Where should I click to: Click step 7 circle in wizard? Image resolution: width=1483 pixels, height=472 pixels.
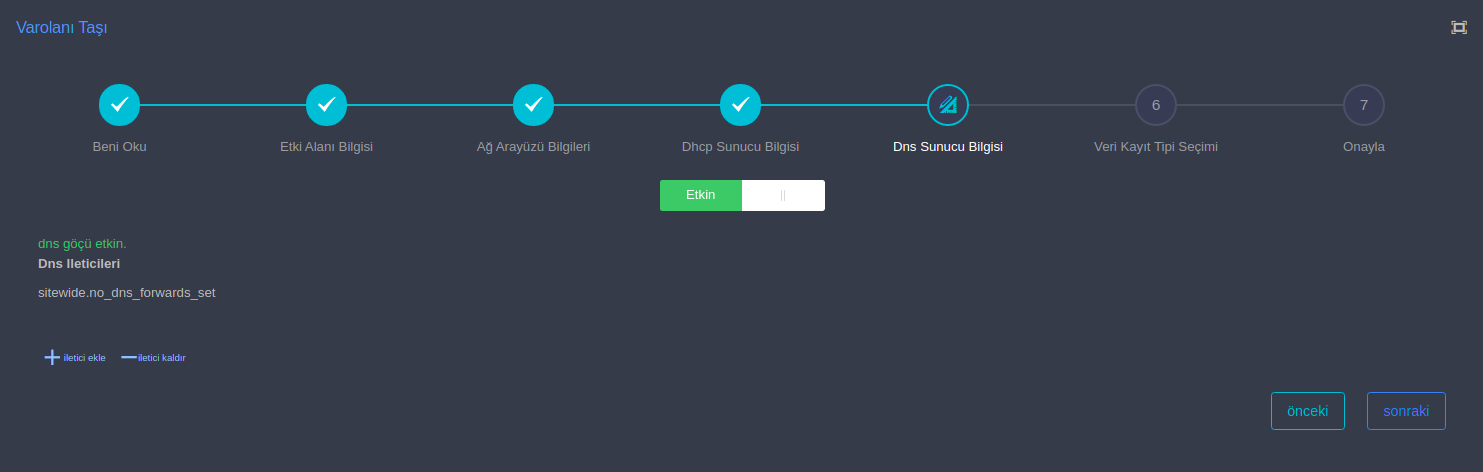pos(1363,104)
